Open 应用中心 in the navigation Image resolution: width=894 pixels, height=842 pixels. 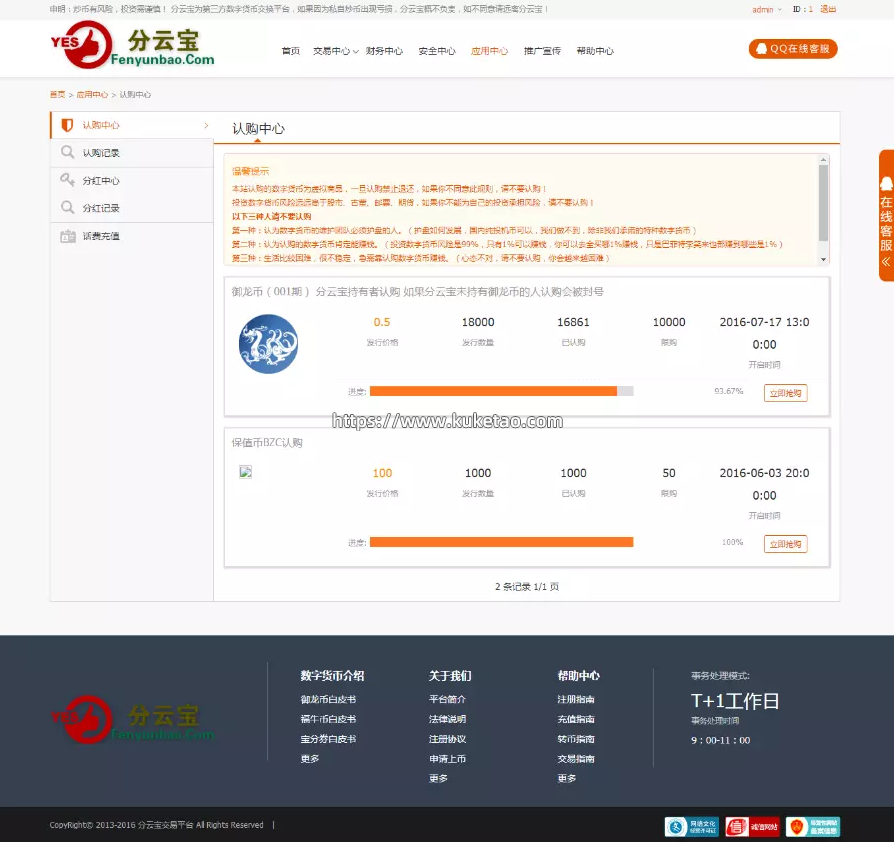tap(489, 51)
